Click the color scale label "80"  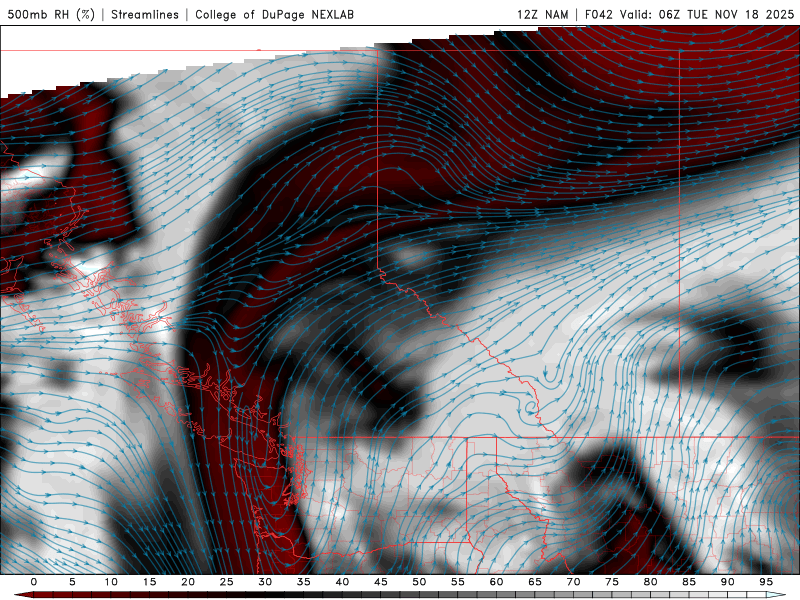tap(650, 582)
